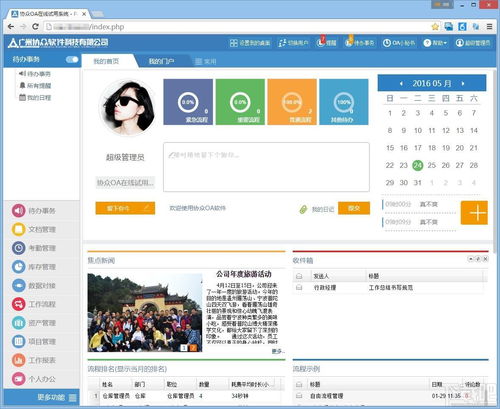
Task: Click the 随时随地 memo text area
Action: [x=266, y=167]
